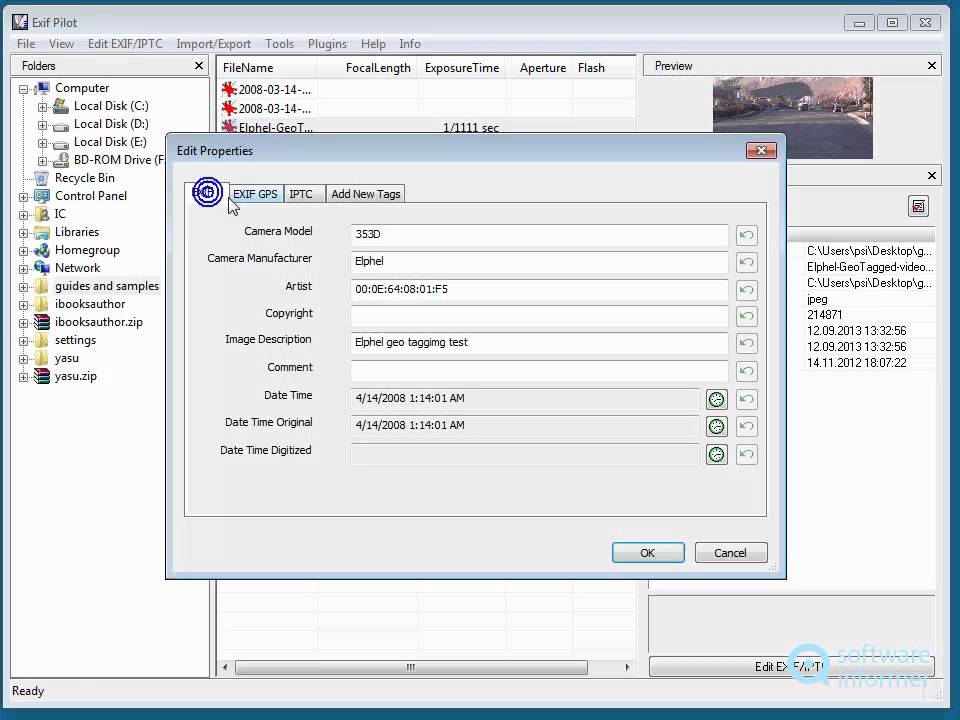
Task: Cancel the Edit Properties dialog
Action: point(729,553)
